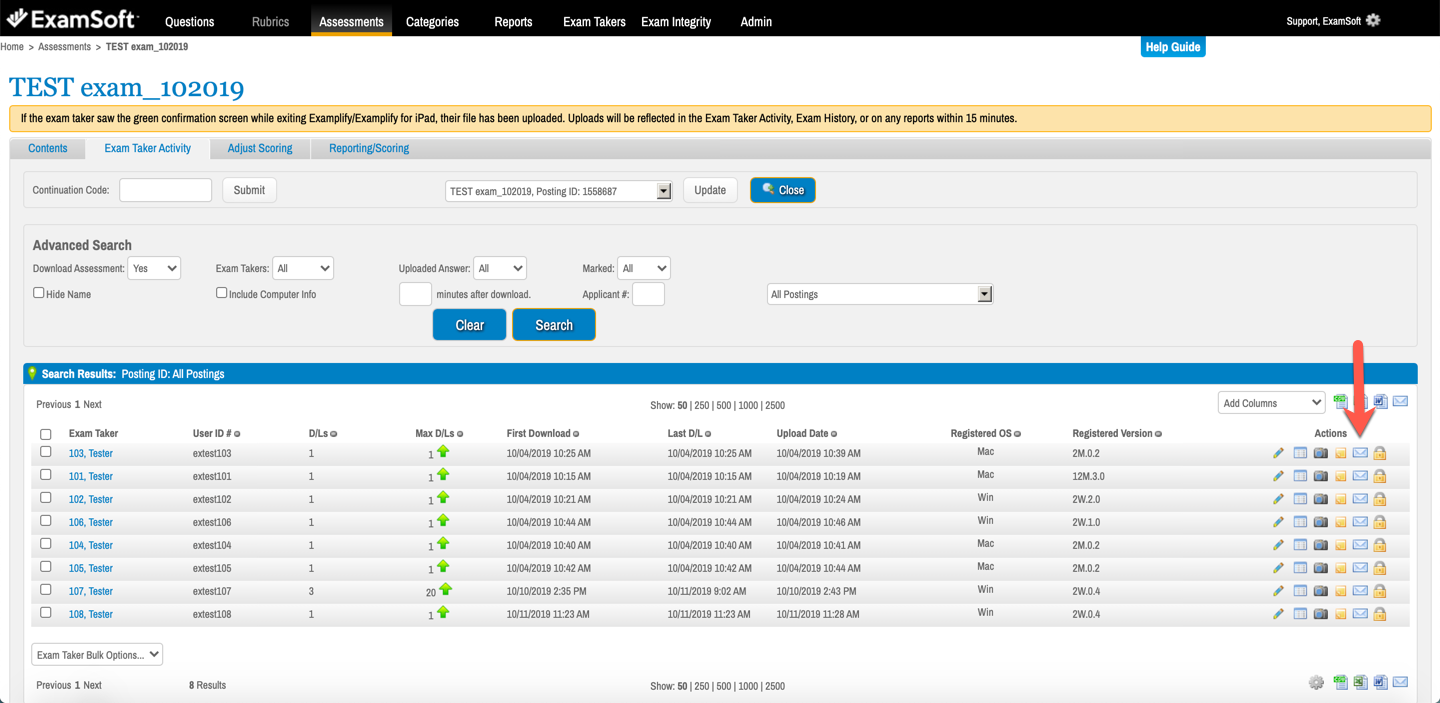This screenshot has height=703, width=1440.
Task: Click the CSV export icon beside the gray gear
Action: 1340,683
